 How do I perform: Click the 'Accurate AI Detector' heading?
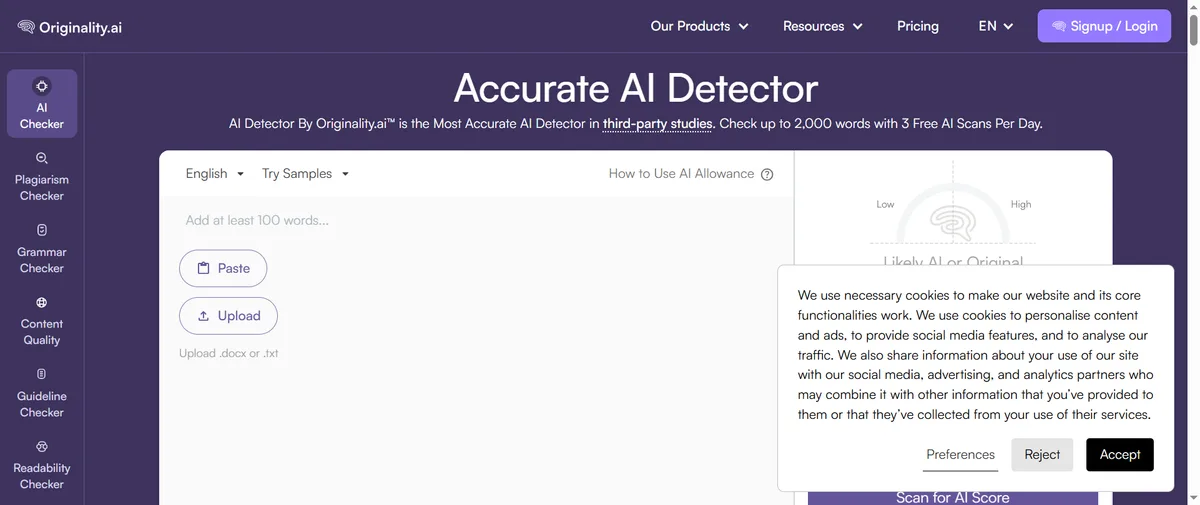pyautogui.click(x=636, y=88)
